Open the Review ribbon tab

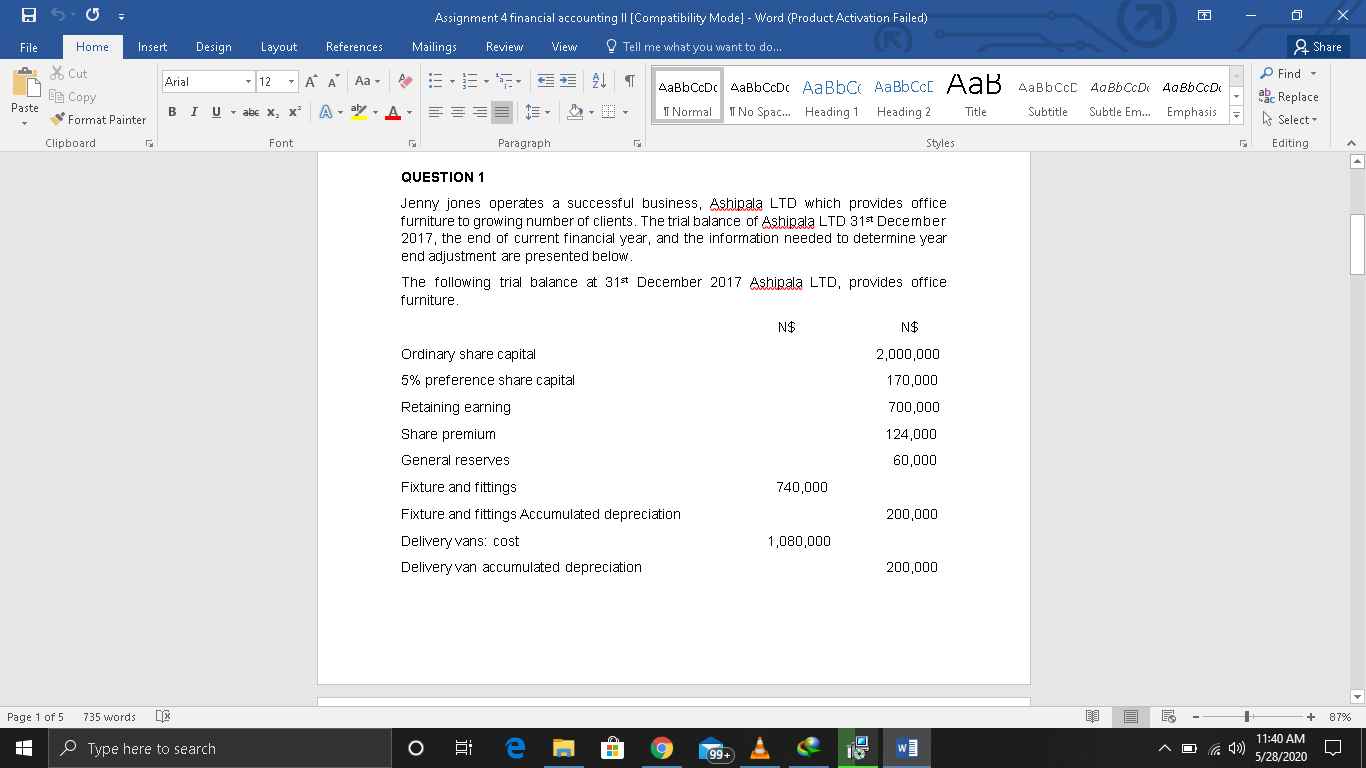pyautogui.click(x=504, y=46)
